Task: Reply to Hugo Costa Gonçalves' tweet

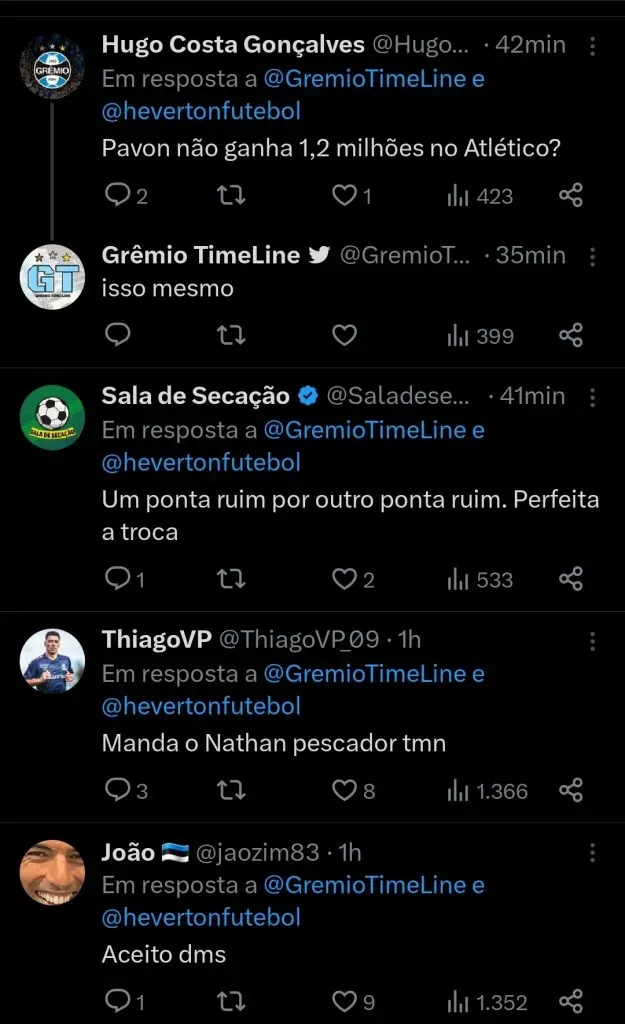Action: coord(118,196)
